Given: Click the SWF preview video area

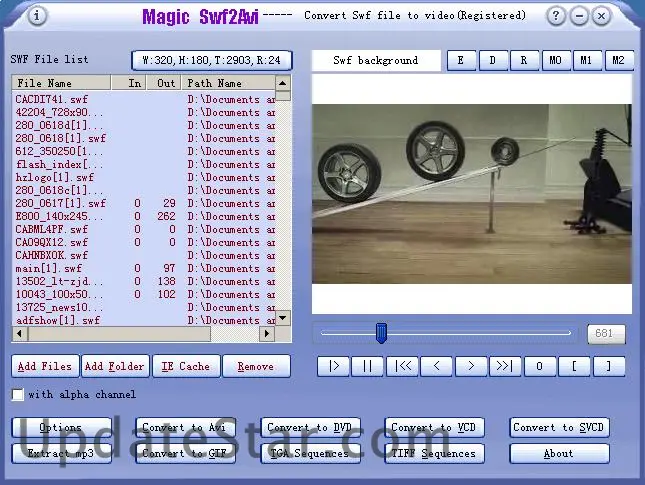Looking at the screenshot, I should 472,194.
